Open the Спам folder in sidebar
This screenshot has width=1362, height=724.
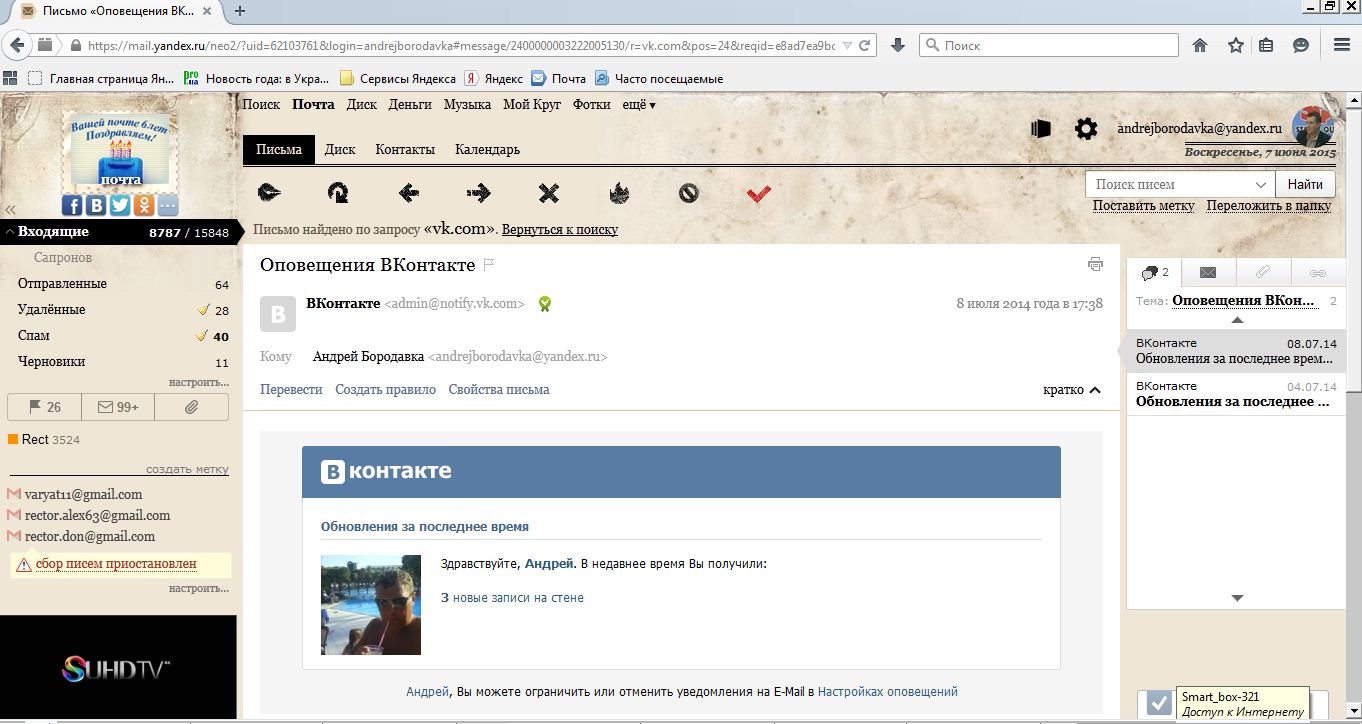tap(33, 336)
